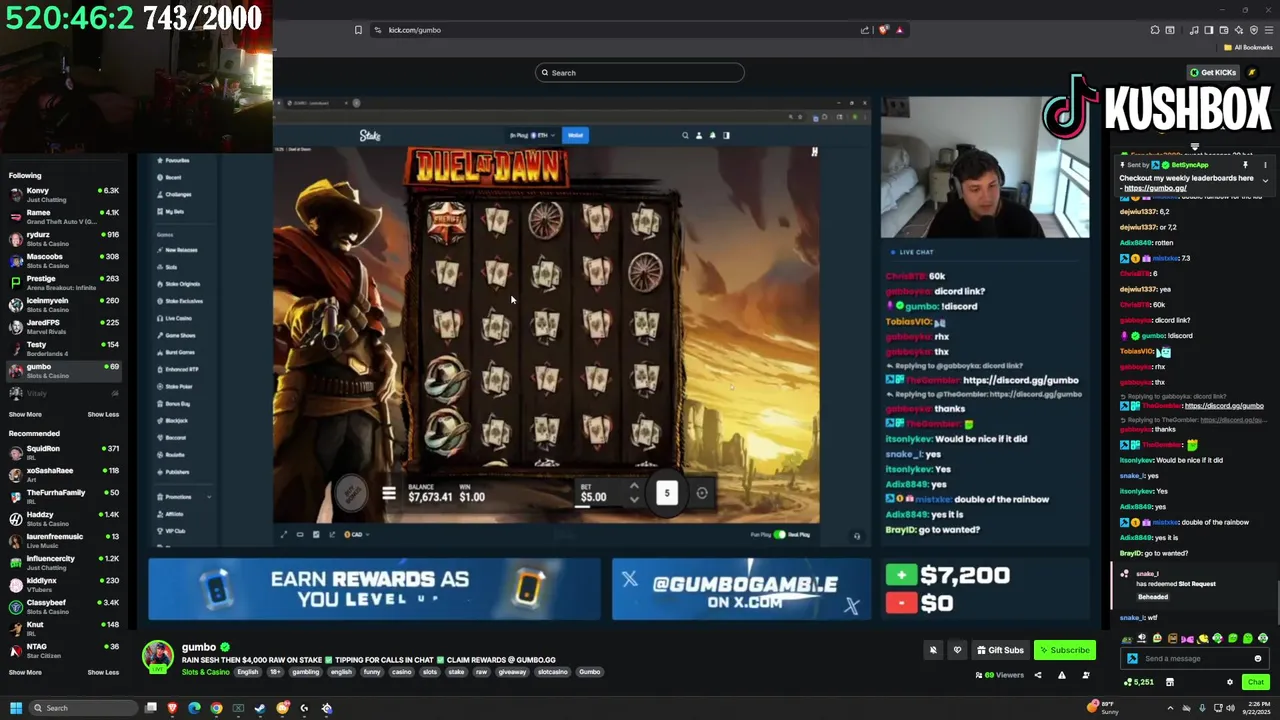Expand the pinned message chevron

tap(1265, 181)
